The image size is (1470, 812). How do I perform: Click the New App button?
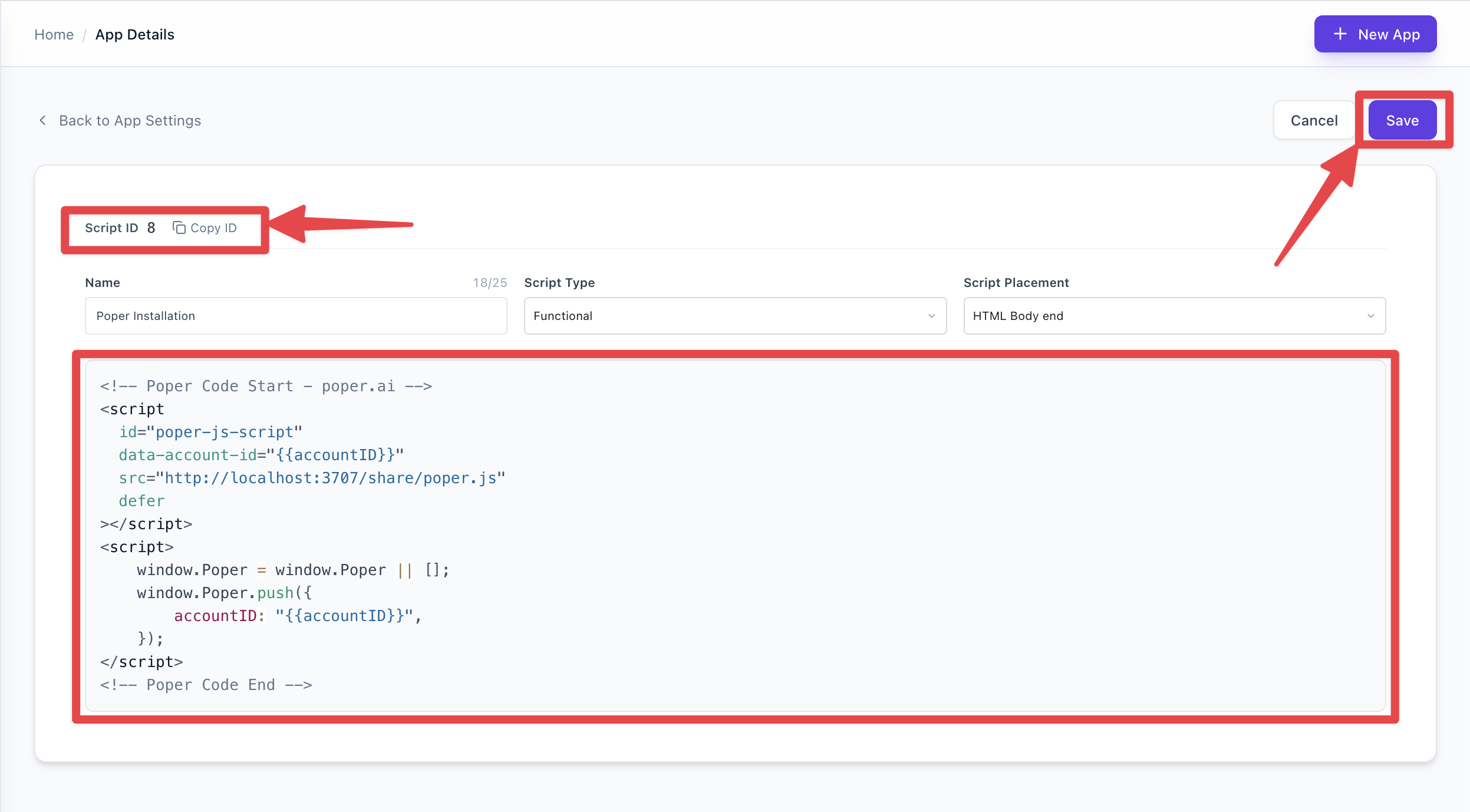coord(1375,34)
